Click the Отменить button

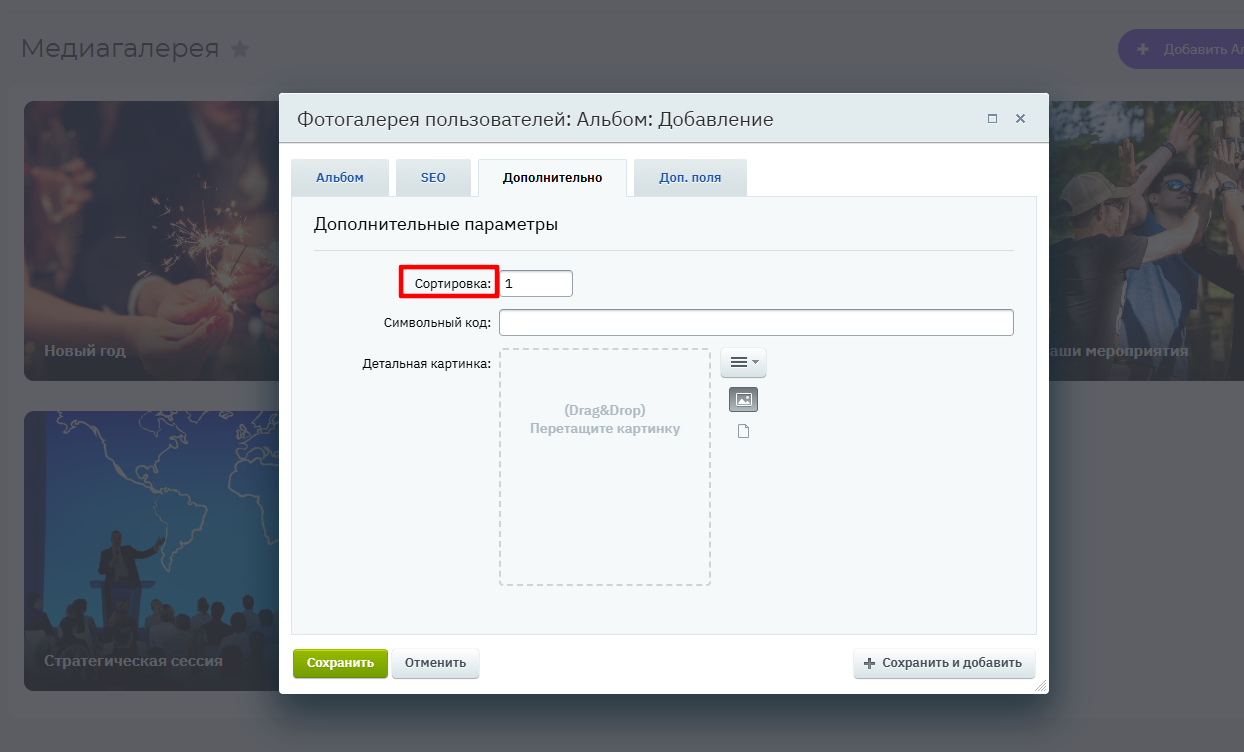click(x=435, y=663)
